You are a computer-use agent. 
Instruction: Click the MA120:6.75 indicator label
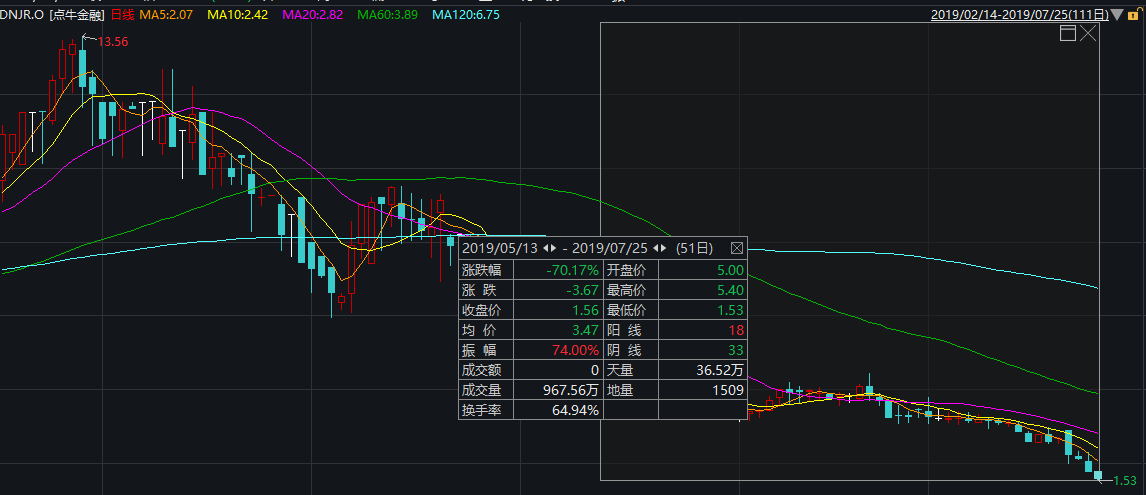coord(466,15)
